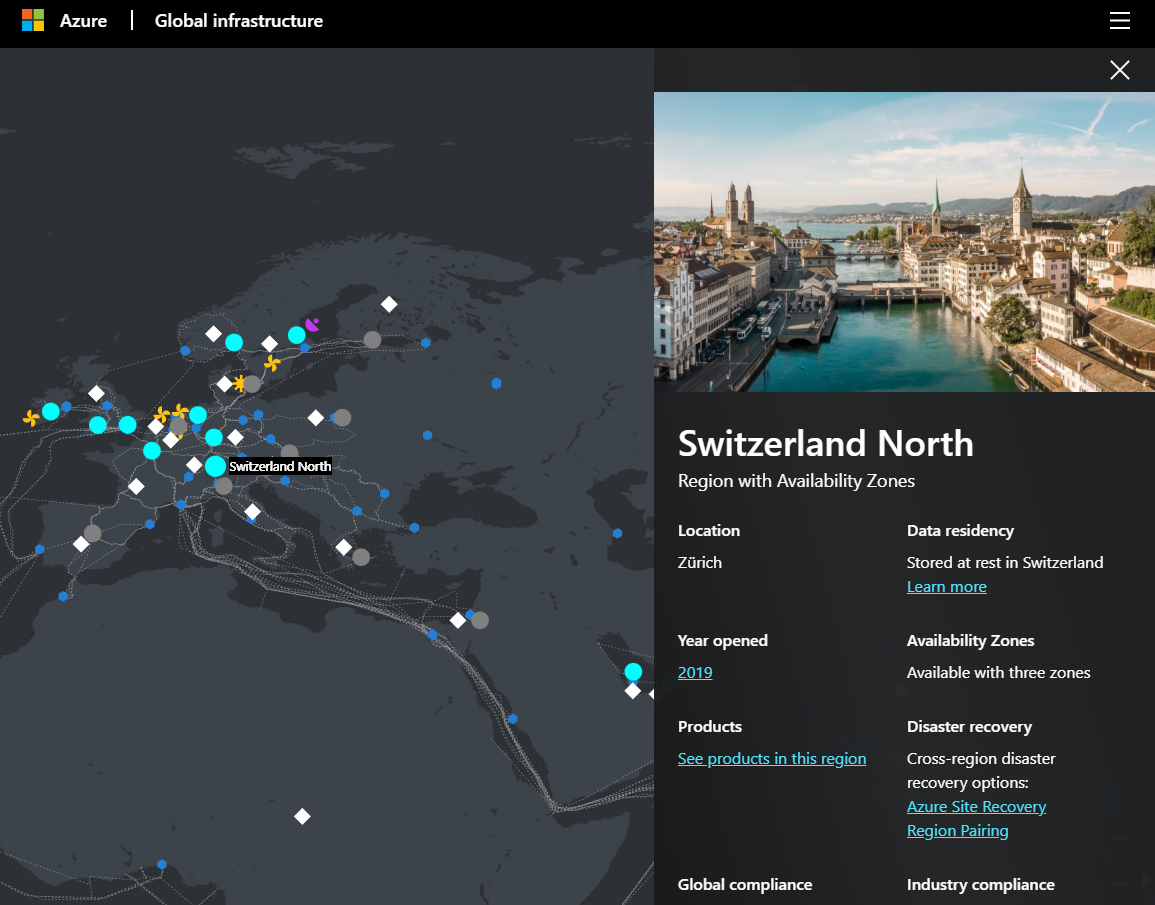The width and height of the screenshot is (1155, 905).
Task: Open the Region Pairing link
Action: tap(958, 831)
